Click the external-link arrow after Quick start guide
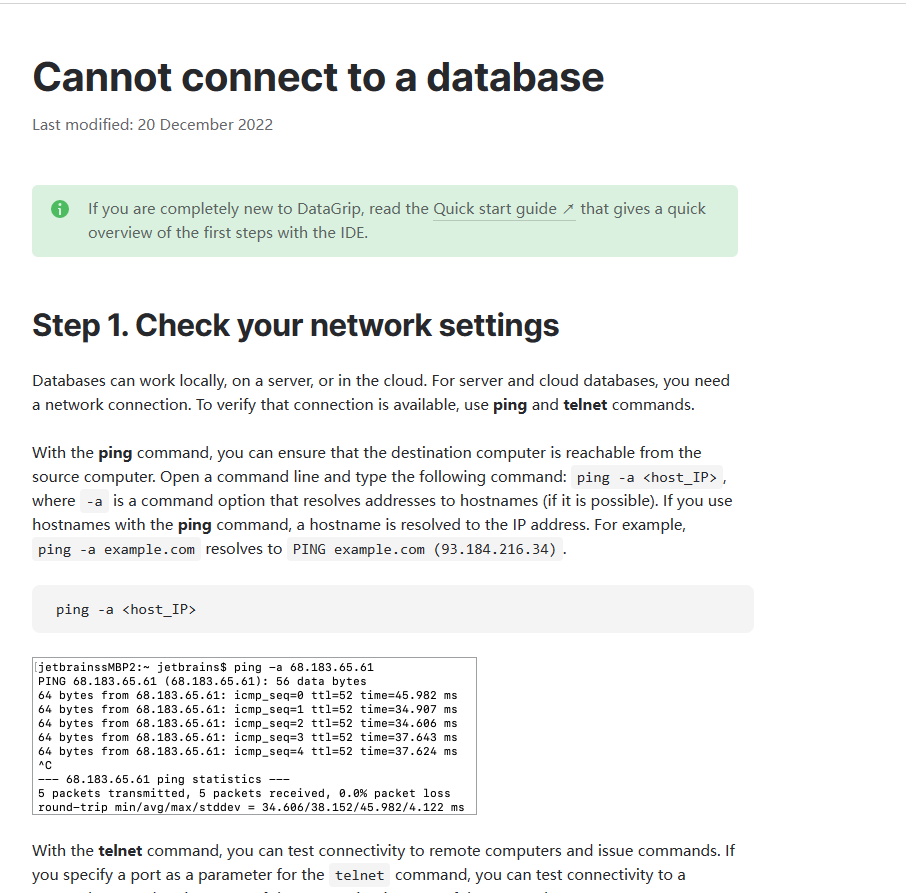906x893 pixels. point(569,209)
